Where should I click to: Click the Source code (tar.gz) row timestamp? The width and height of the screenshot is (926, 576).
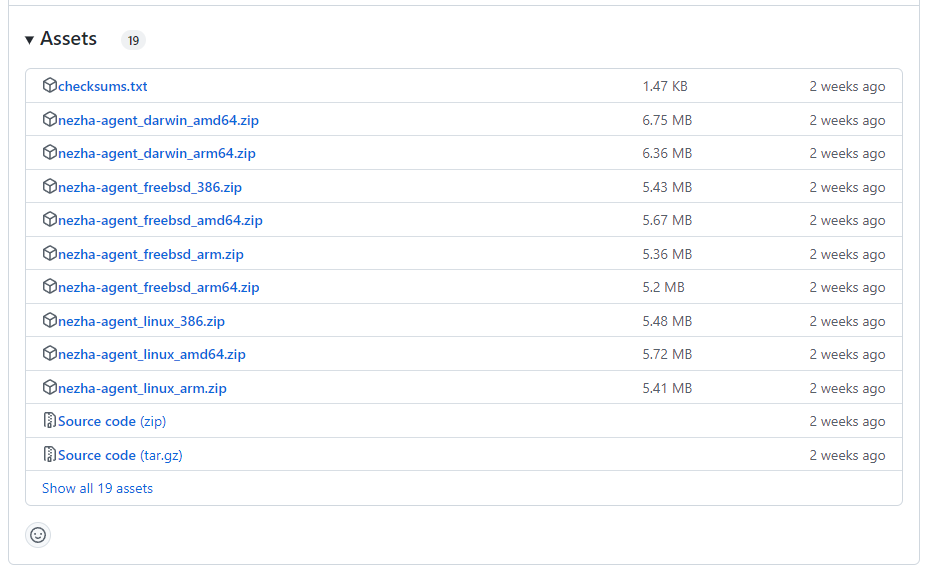point(847,456)
